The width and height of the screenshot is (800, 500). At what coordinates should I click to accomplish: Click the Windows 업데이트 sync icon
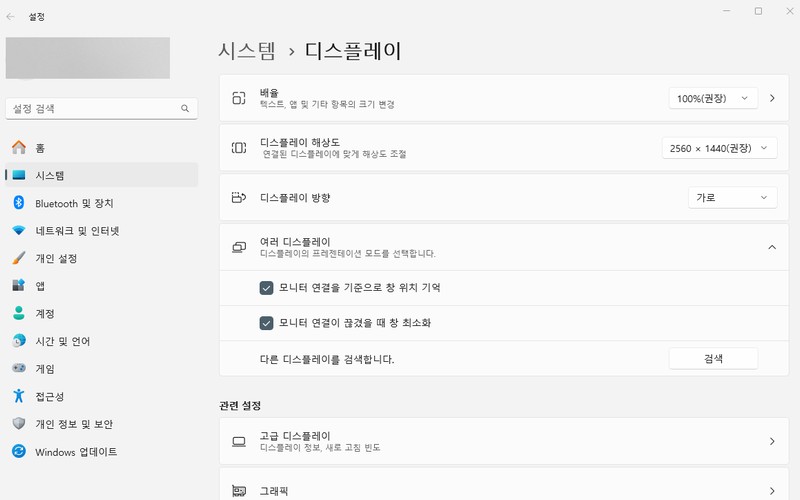19,451
